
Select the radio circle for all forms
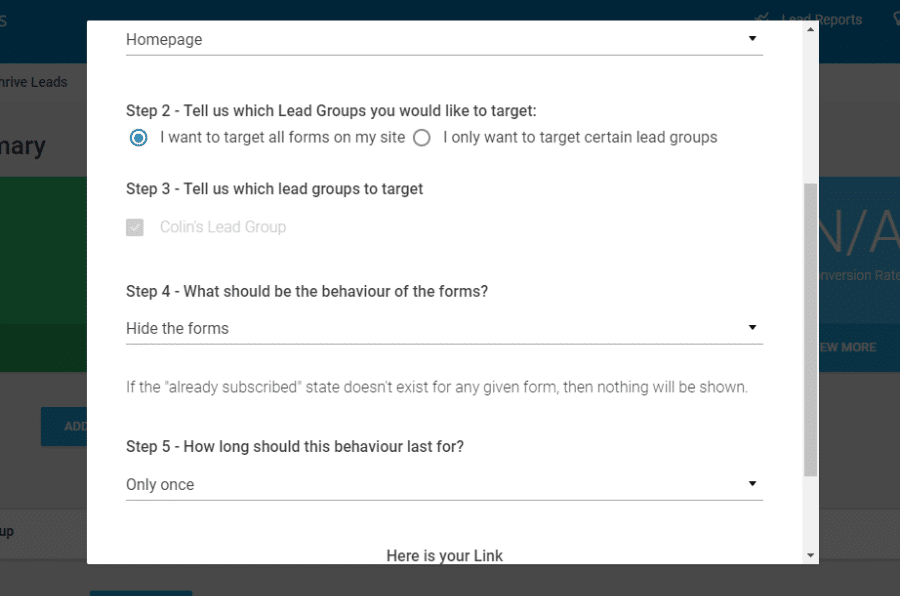point(138,138)
